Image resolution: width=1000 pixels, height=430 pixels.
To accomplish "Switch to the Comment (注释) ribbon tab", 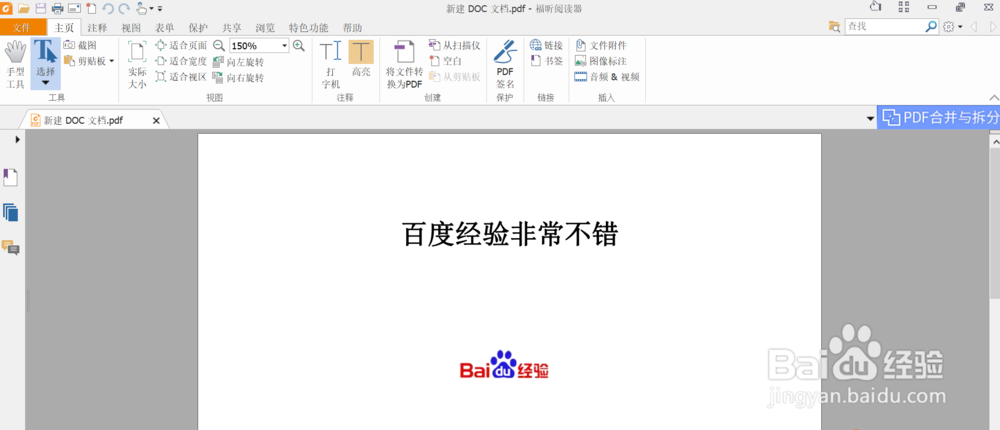I will coord(97,27).
